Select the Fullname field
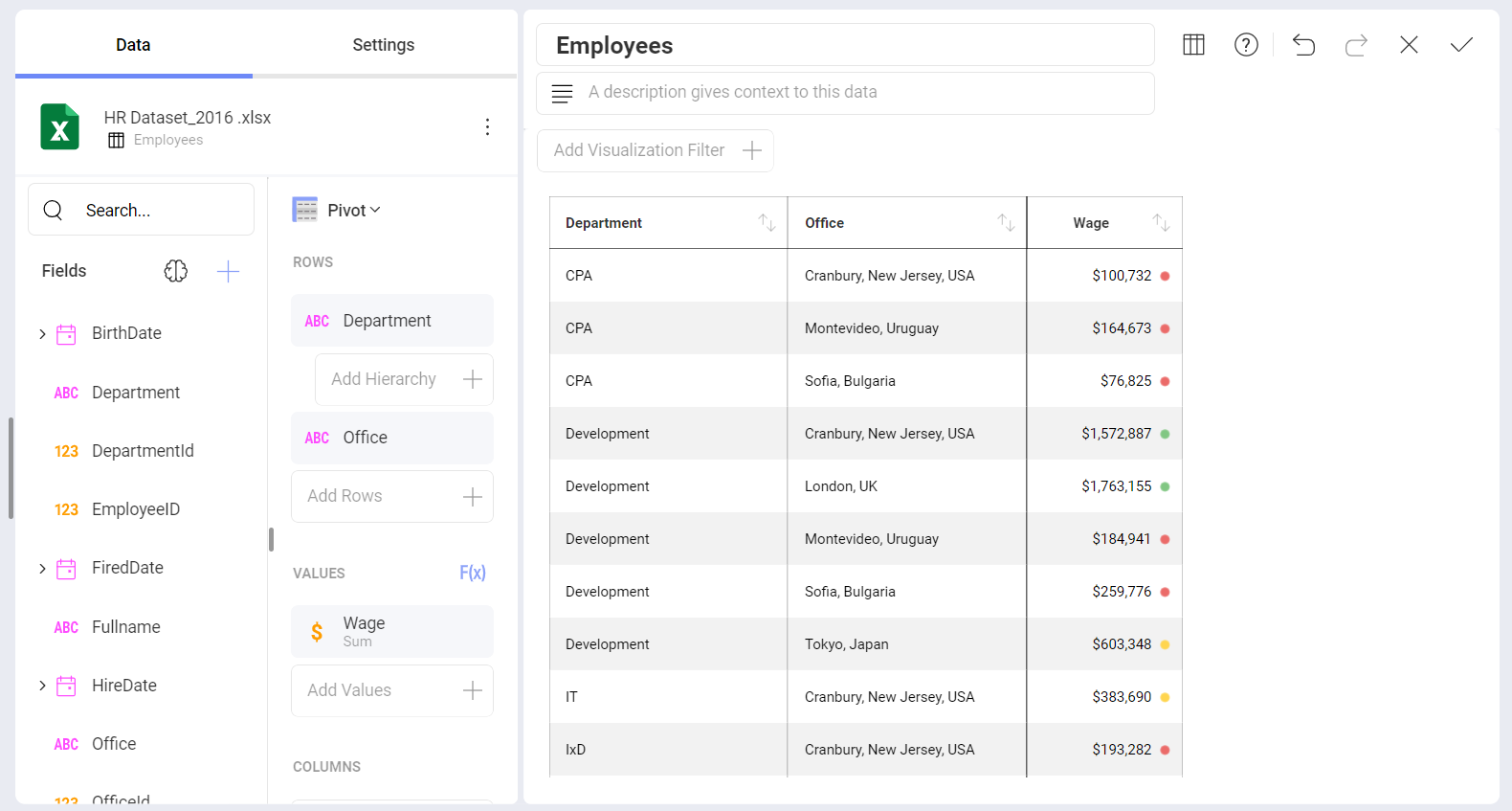The width and height of the screenshot is (1512, 811). (x=126, y=627)
